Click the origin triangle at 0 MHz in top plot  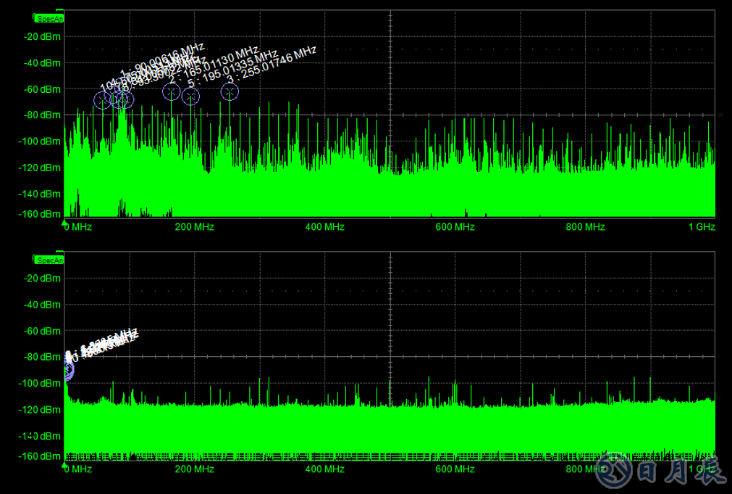tap(65, 221)
